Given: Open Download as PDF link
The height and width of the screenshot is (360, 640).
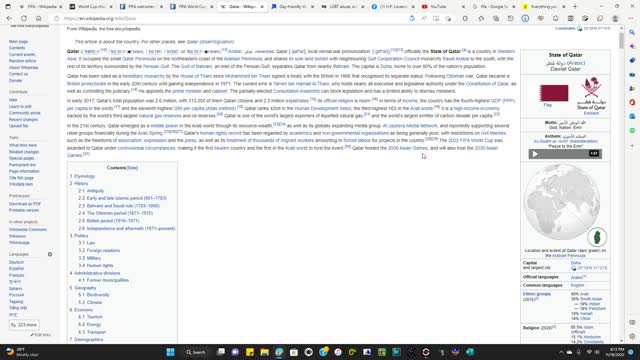Looking at the screenshot, I should tap(25, 204).
